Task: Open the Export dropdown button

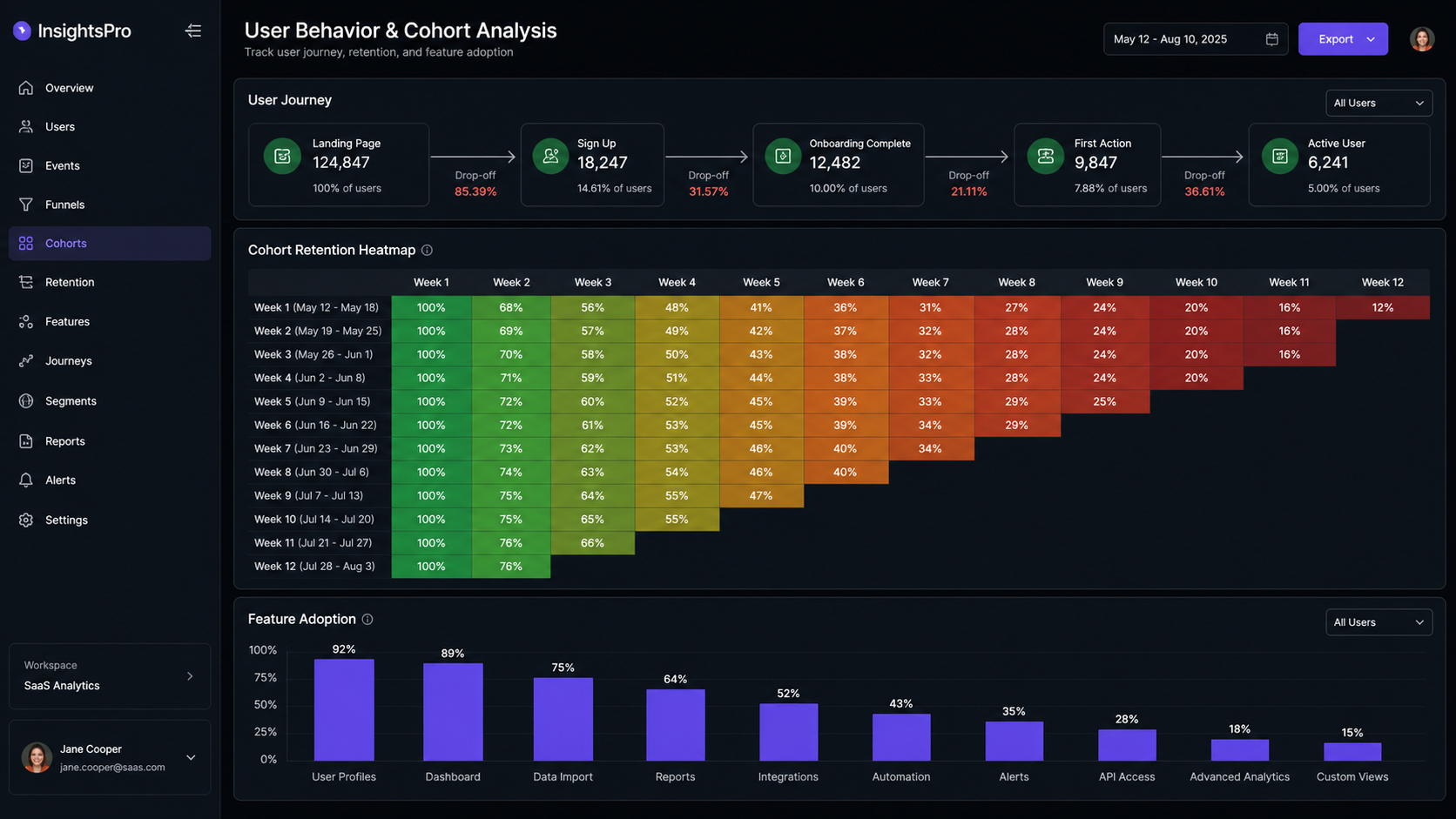Action: (1343, 39)
